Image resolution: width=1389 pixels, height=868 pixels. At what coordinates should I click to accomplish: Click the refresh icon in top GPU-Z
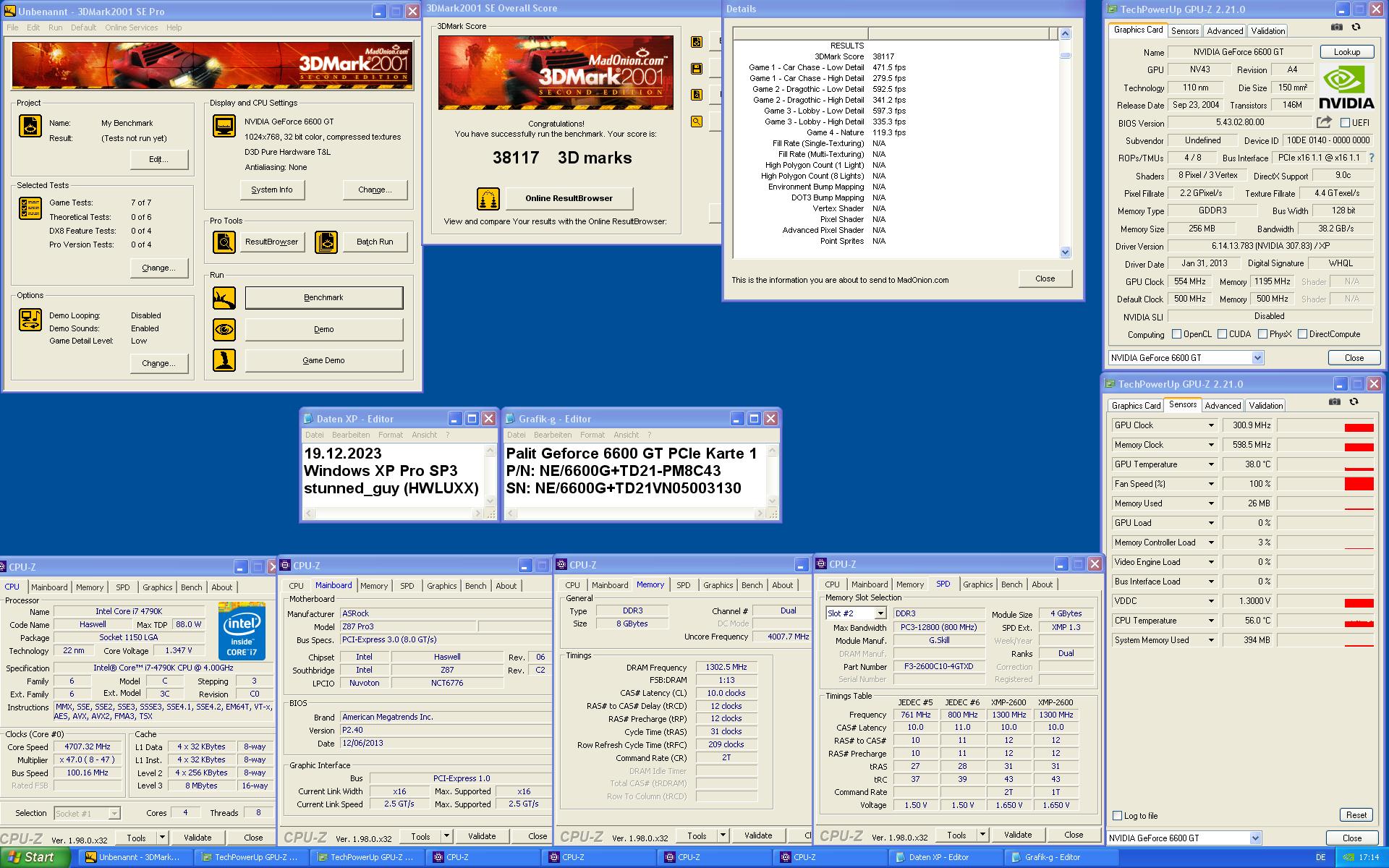pos(1356,27)
